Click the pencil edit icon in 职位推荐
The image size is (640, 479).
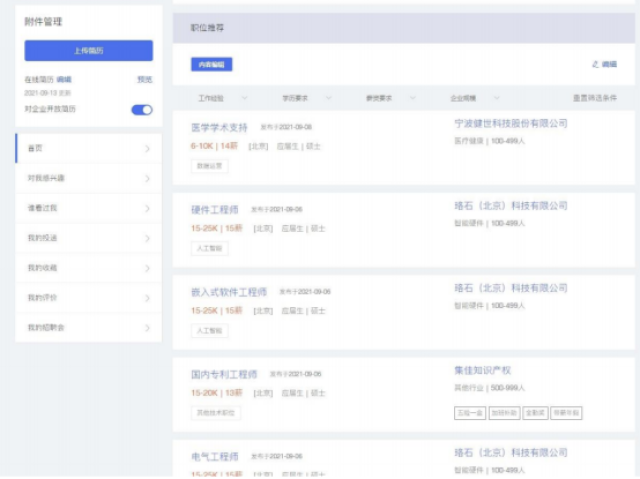click(595, 64)
